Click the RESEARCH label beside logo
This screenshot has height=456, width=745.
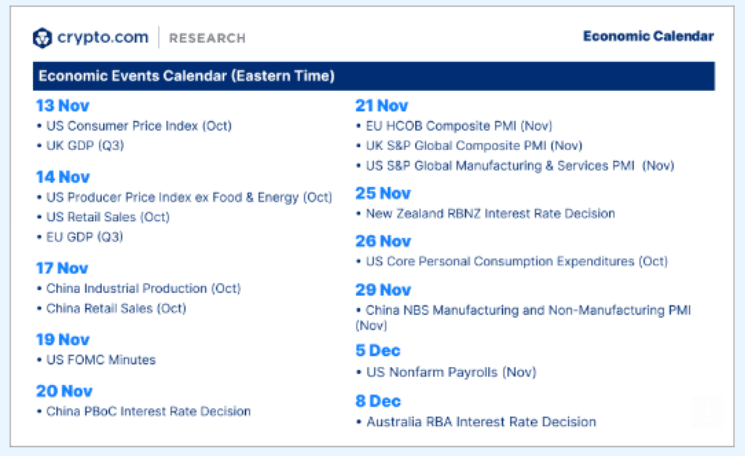207,38
